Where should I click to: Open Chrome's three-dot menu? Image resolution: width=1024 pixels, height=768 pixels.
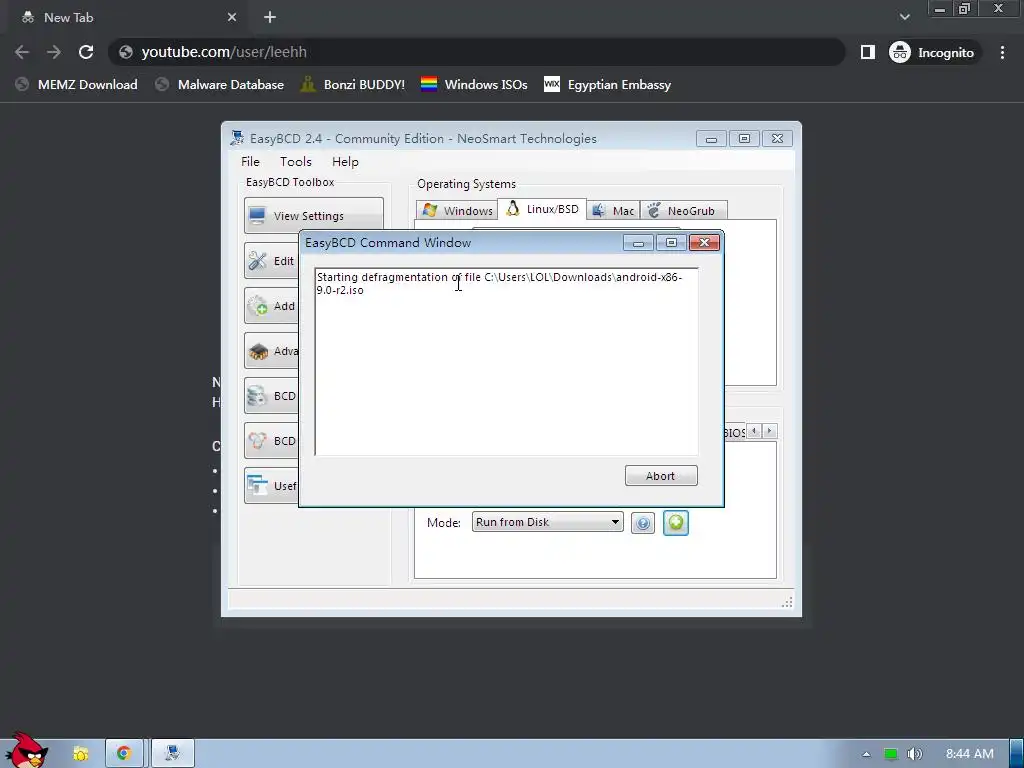pos(1002,52)
